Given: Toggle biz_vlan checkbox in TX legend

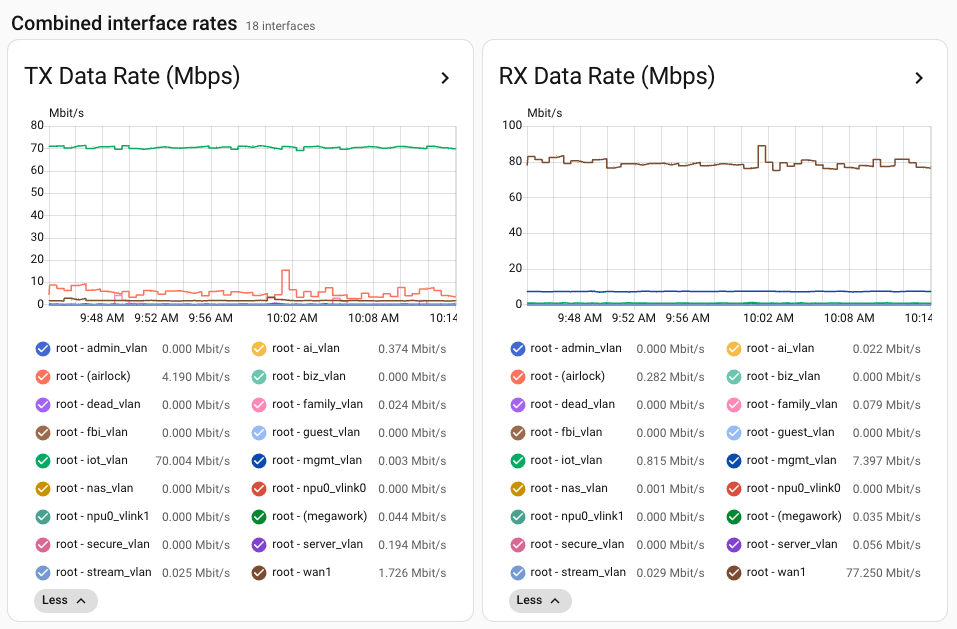Looking at the screenshot, I should tap(259, 377).
